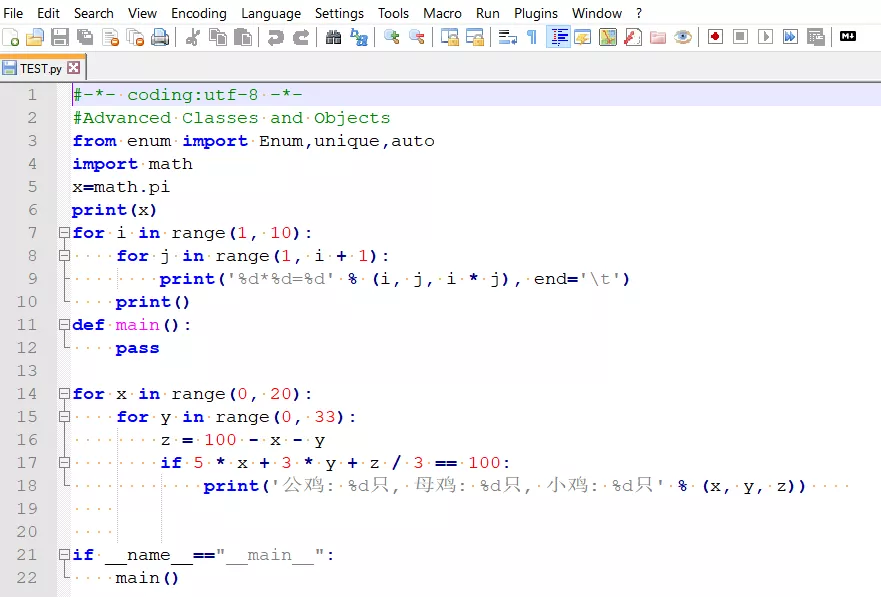Collapse fold at line 8 inner loop
Image resolution: width=881 pixels, height=597 pixels.
[x=65, y=256]
